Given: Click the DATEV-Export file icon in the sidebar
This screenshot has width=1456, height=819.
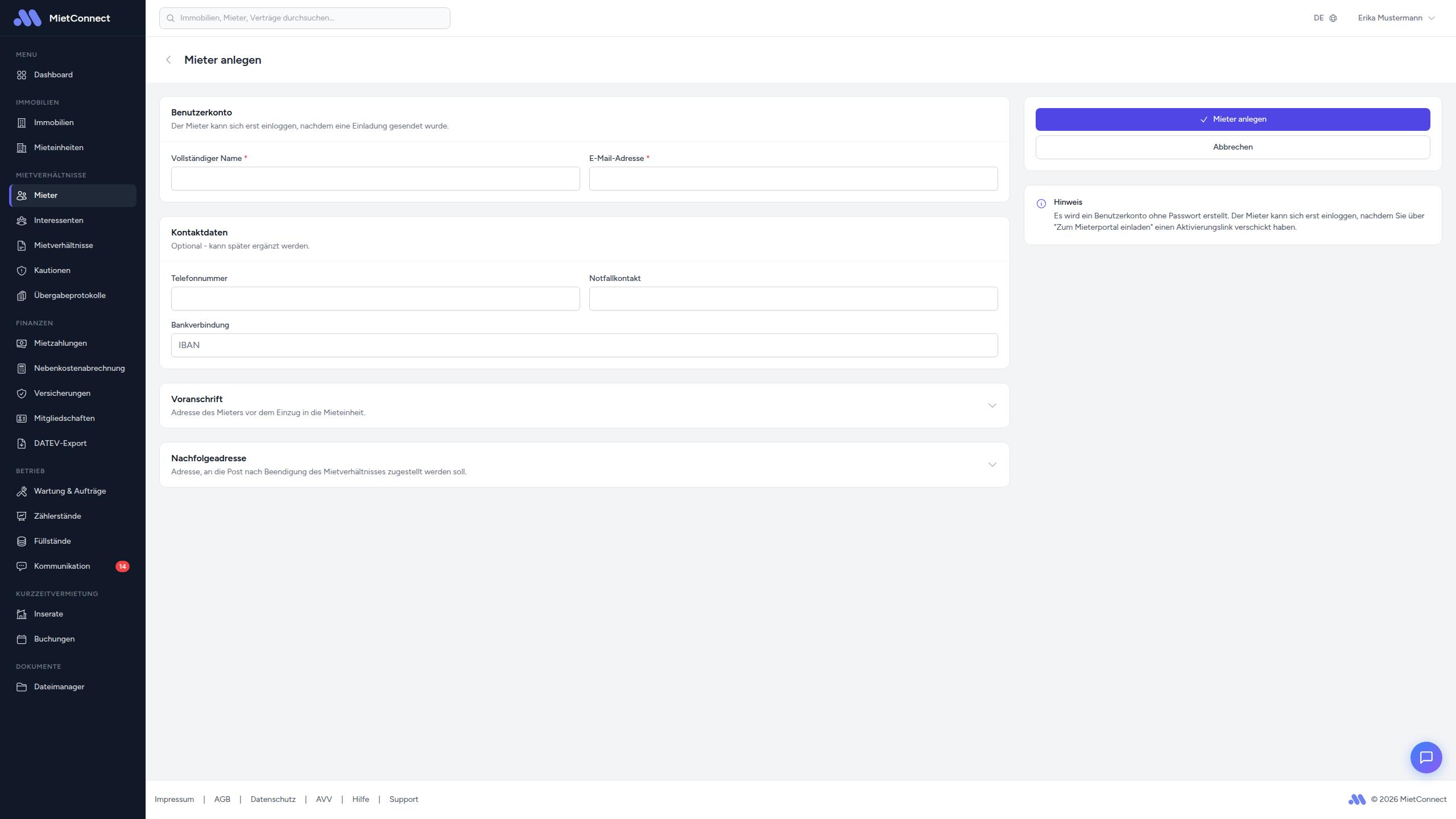Looking at the screenshot, I should click(22, 444).
